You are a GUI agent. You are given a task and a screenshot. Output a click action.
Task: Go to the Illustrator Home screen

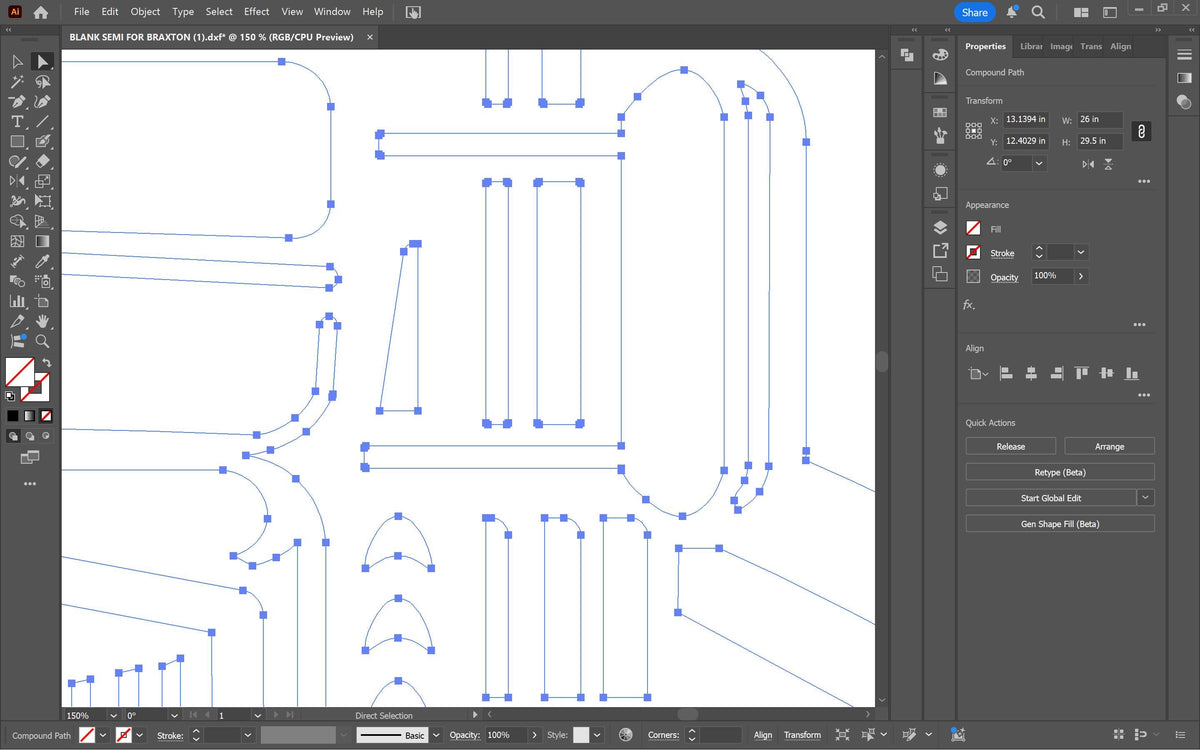[40, 12]
